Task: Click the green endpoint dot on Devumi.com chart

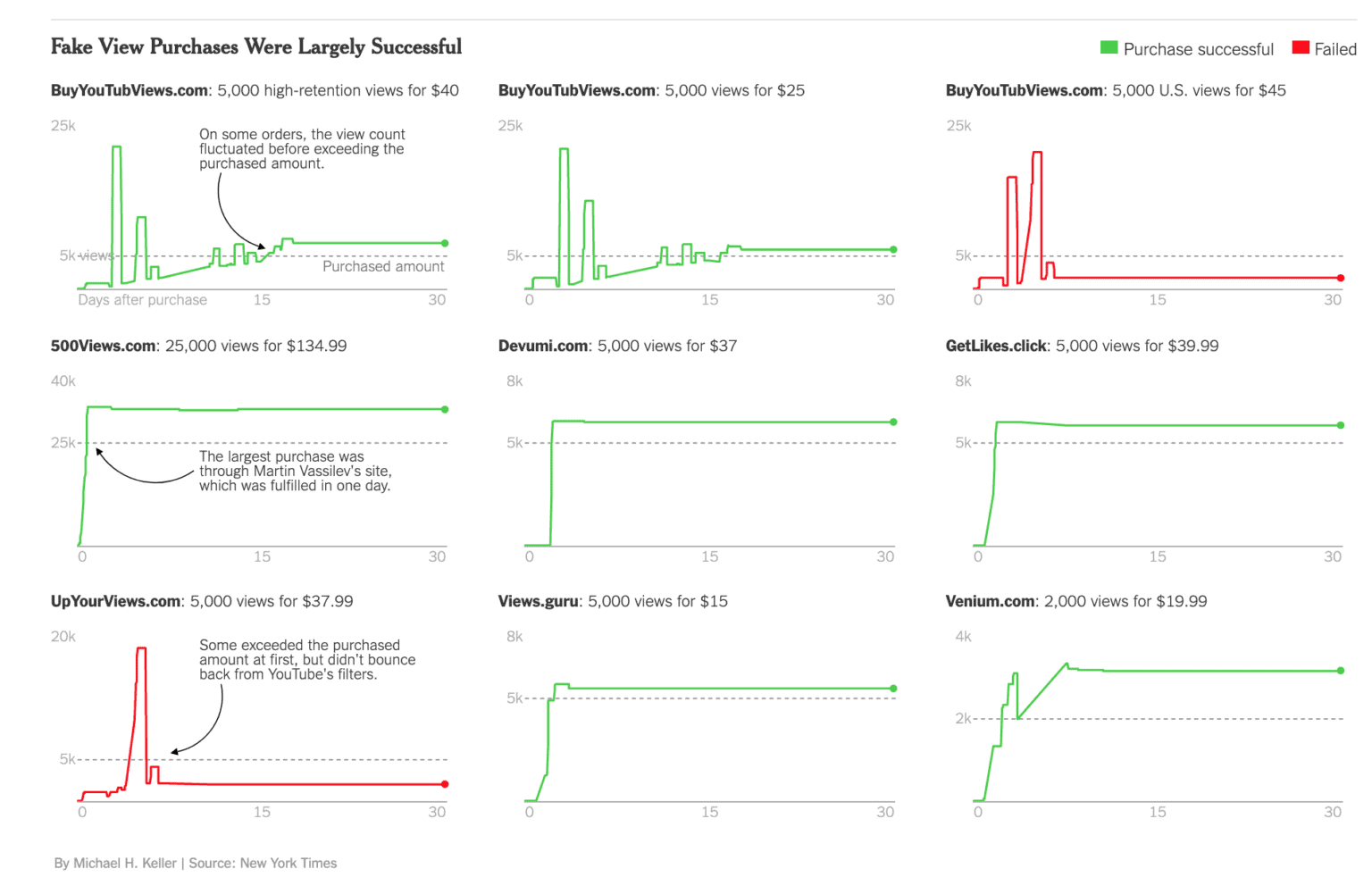Action: 893,422
